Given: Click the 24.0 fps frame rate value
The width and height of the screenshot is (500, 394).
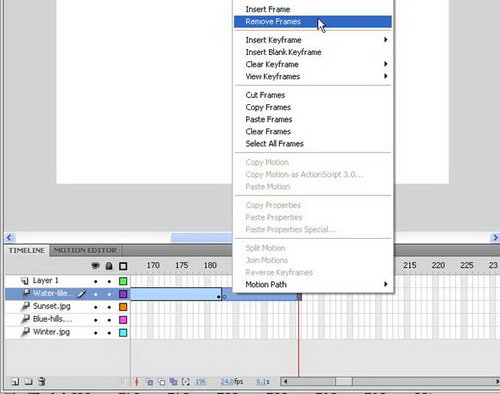Looking at the screenshot, I should [x=232, y=382].
